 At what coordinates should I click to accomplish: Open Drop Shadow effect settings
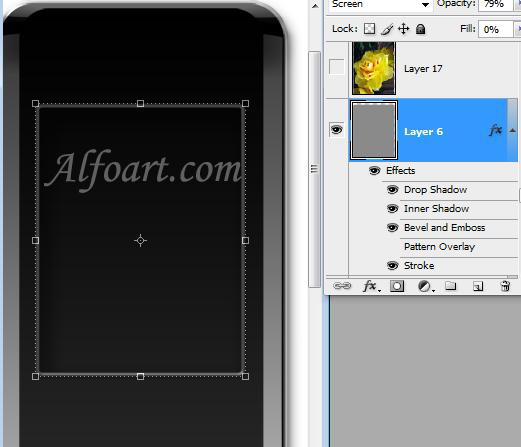tap(435, 190)
